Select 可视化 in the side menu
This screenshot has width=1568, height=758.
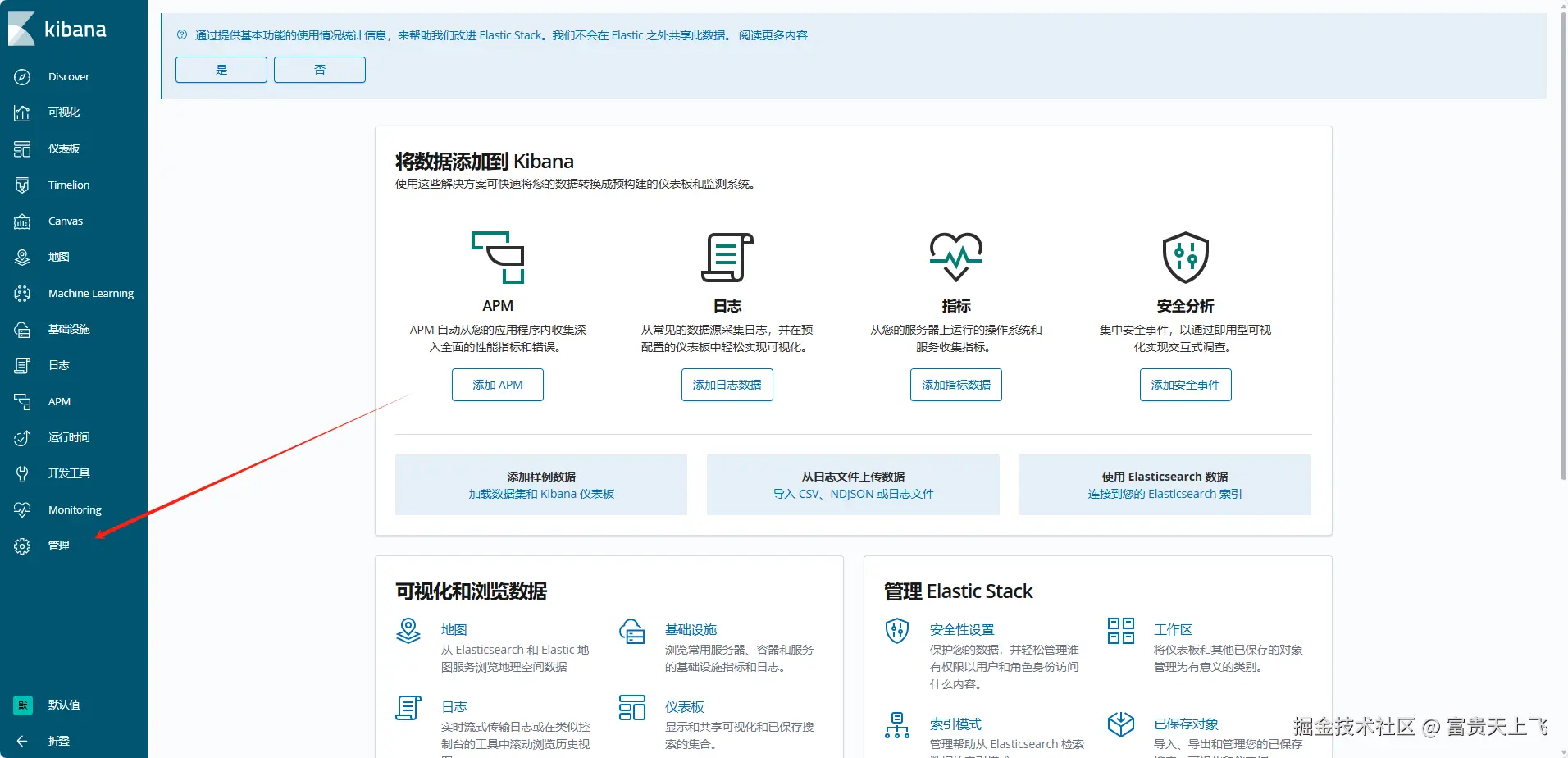tap(64, 113)
